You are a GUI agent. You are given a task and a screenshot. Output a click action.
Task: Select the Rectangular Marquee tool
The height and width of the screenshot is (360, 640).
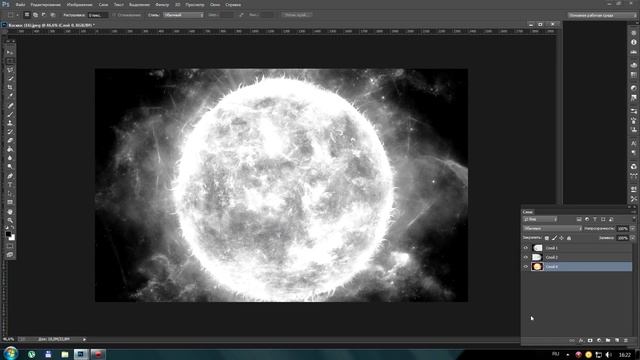[x=10, y=61]
